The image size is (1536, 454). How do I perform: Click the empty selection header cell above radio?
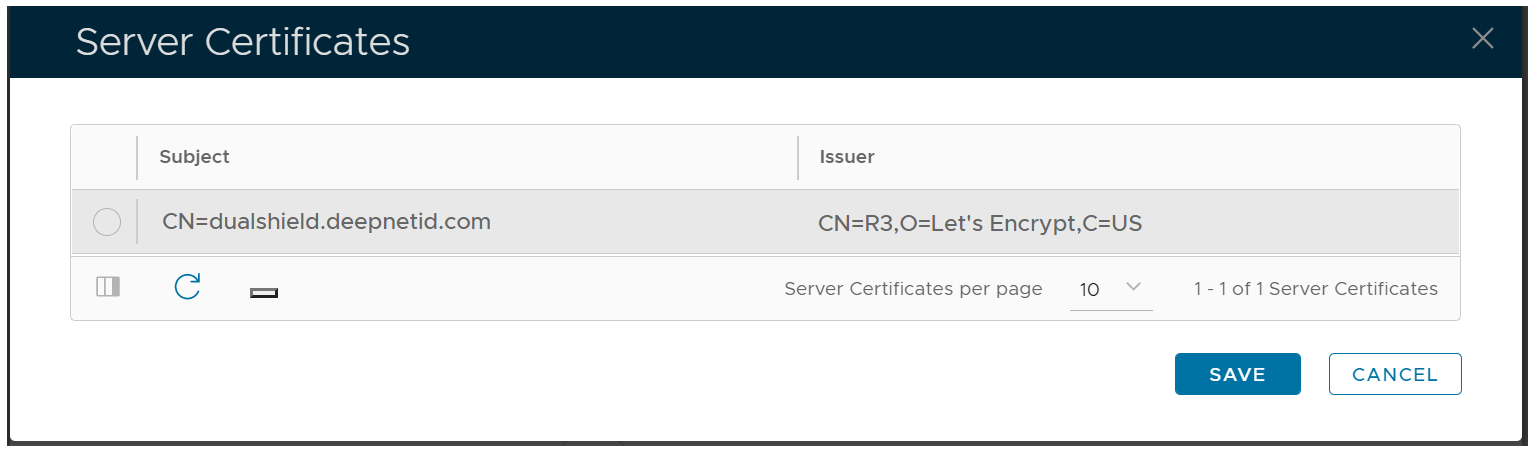(x=104, y=157)
